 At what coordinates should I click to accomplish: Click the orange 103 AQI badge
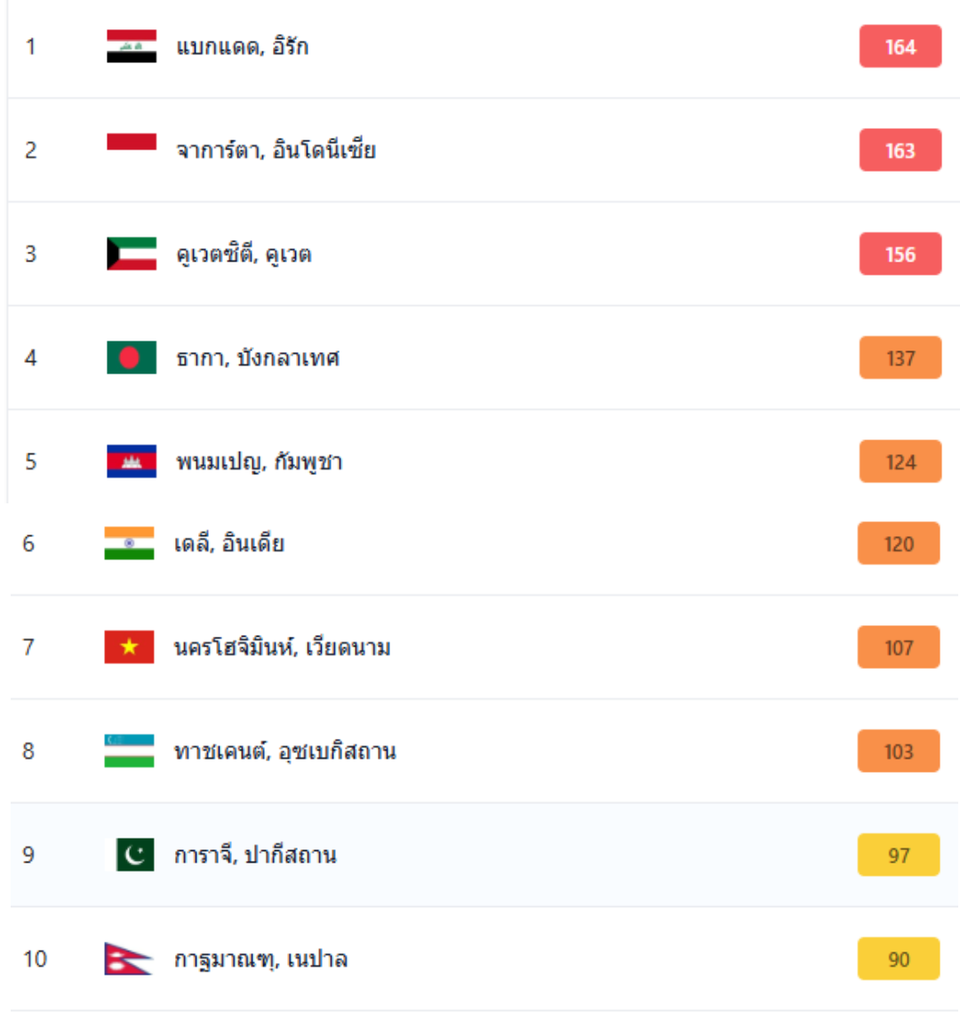[x=898, y=752]
